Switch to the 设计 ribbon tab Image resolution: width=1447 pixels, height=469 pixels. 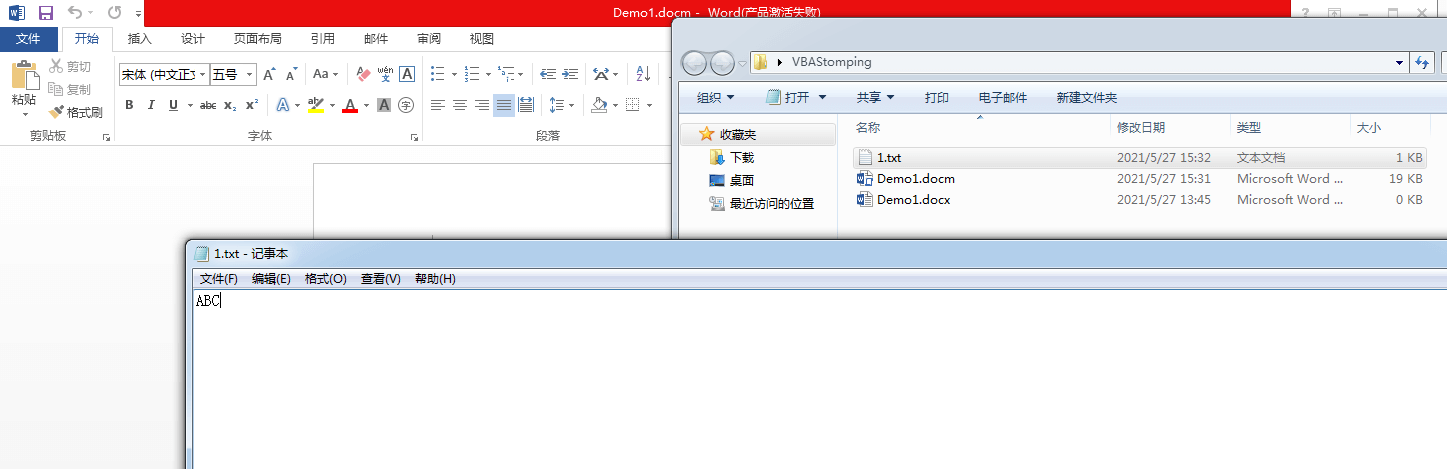pyautogui.click(x=193, y=39)
